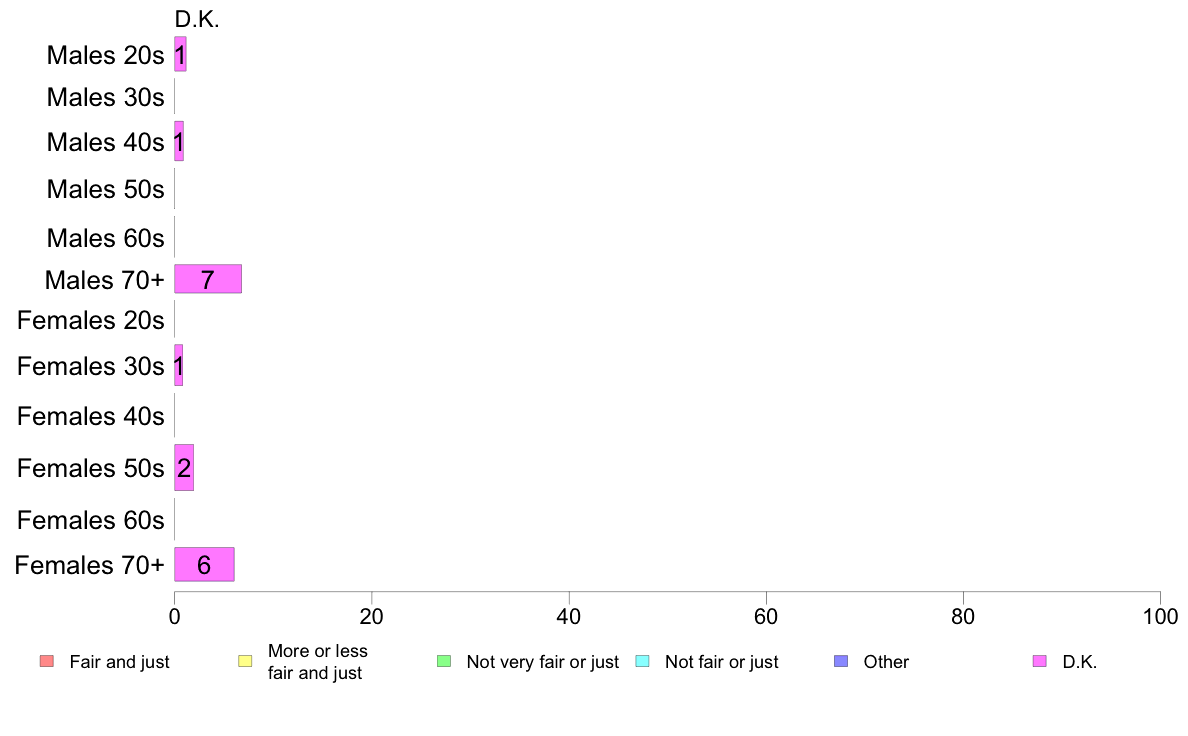Select the Females 70+ bar showing 6
The height and width of the screenshot is (736, 1188).
tap(205, 564)
